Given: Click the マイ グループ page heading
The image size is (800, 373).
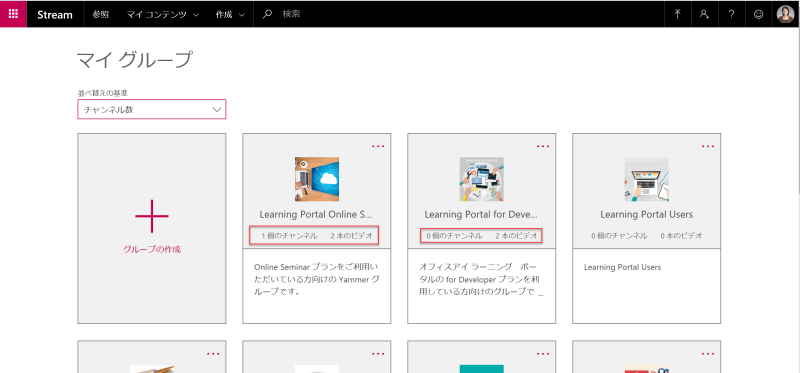Looking at the screenshot, I should coord(134,60).
